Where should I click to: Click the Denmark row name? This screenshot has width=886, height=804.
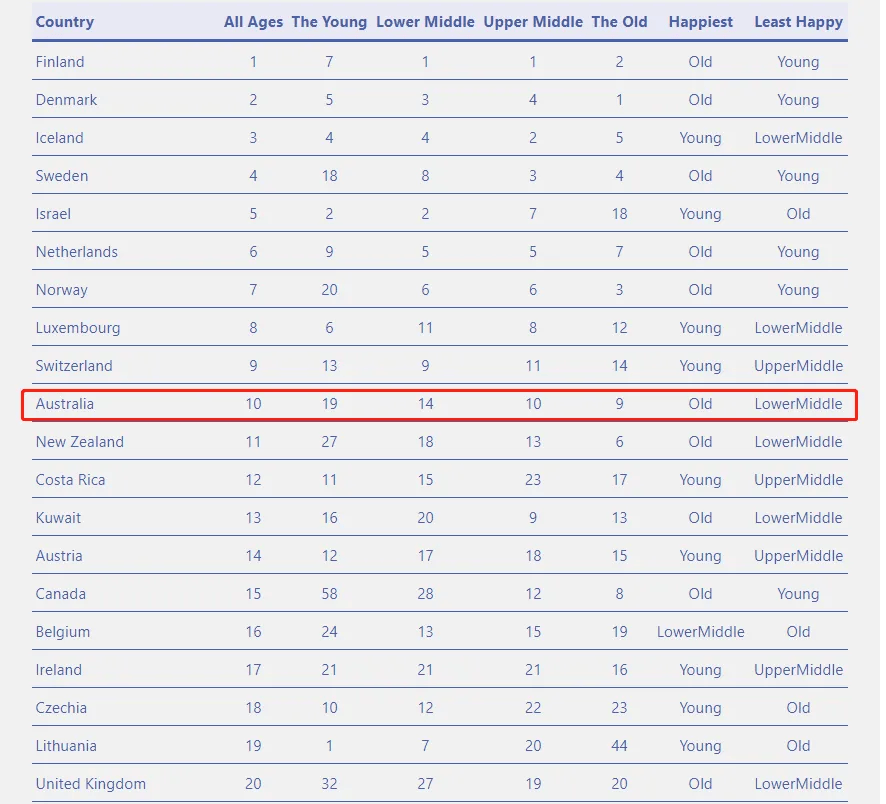[x=66, y=100]
